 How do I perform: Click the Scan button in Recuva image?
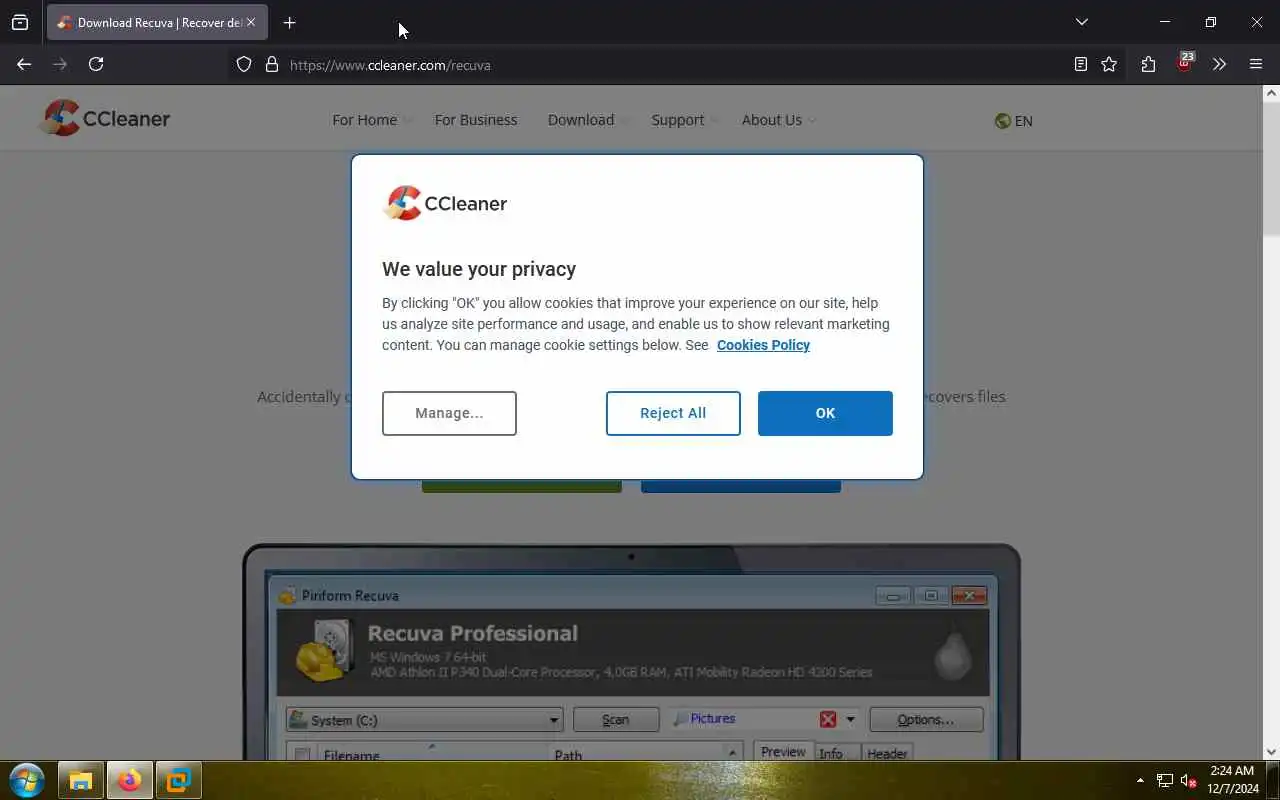tap(615, 720)
